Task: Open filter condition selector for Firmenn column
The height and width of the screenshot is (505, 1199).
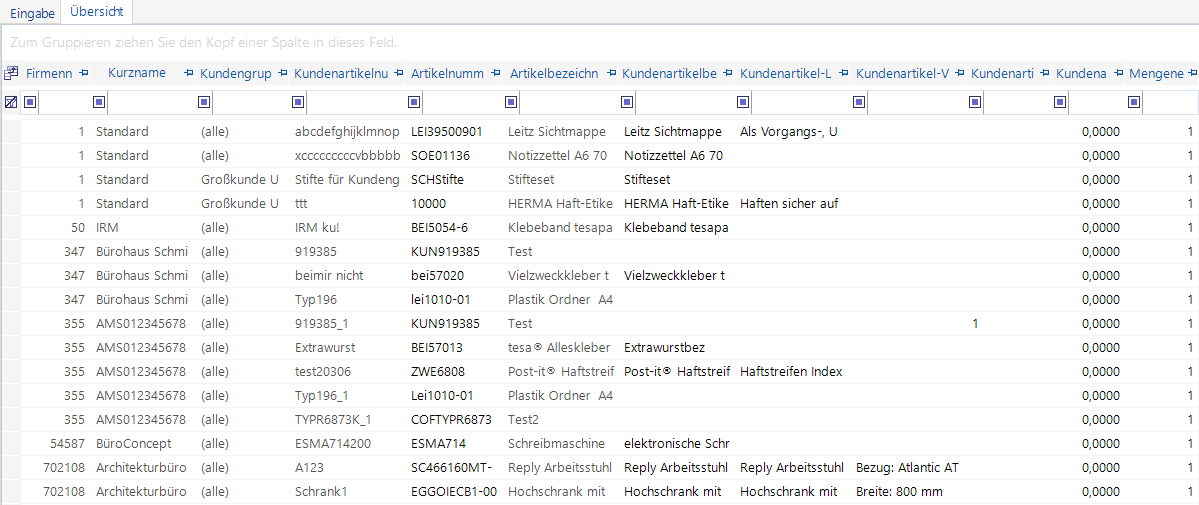Action: (30, 101)
